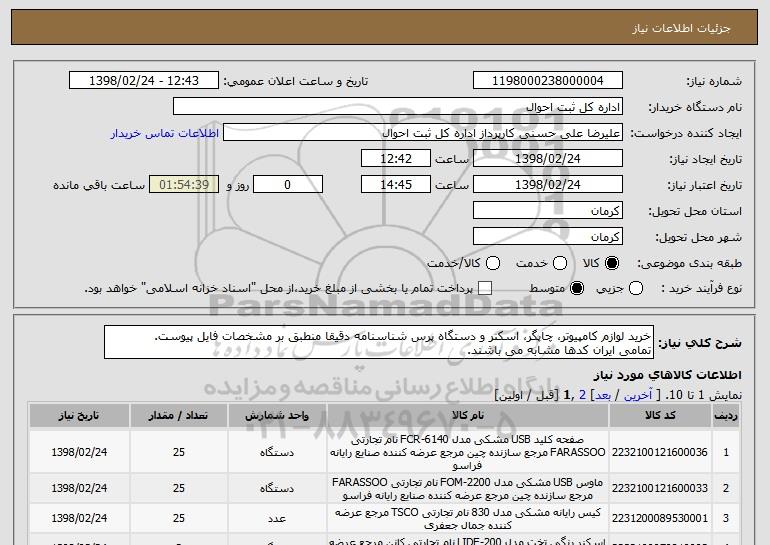Click the تعداد / مقدار column header
Screen dimensions: 770x545
(178, 415)
